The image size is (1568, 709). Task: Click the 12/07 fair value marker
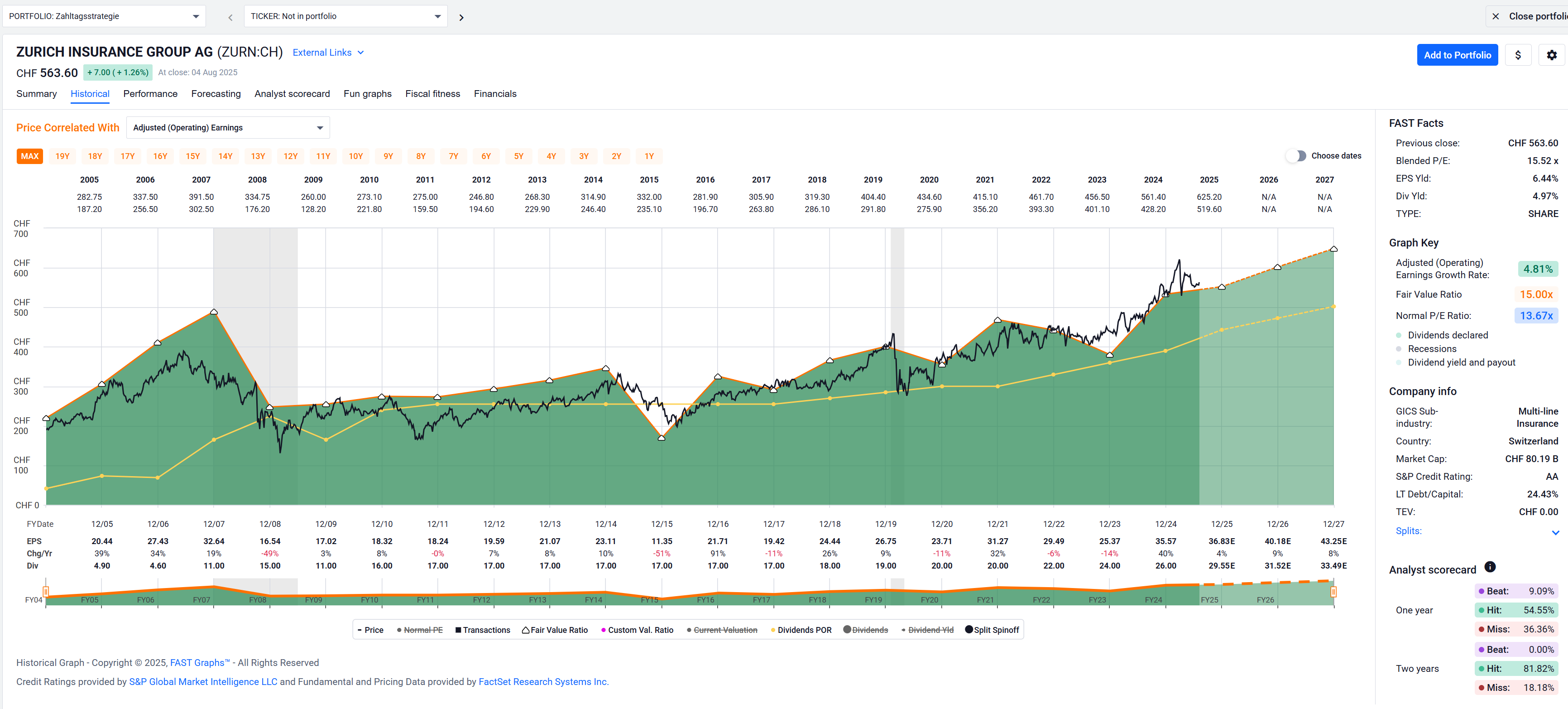(214, 312)
